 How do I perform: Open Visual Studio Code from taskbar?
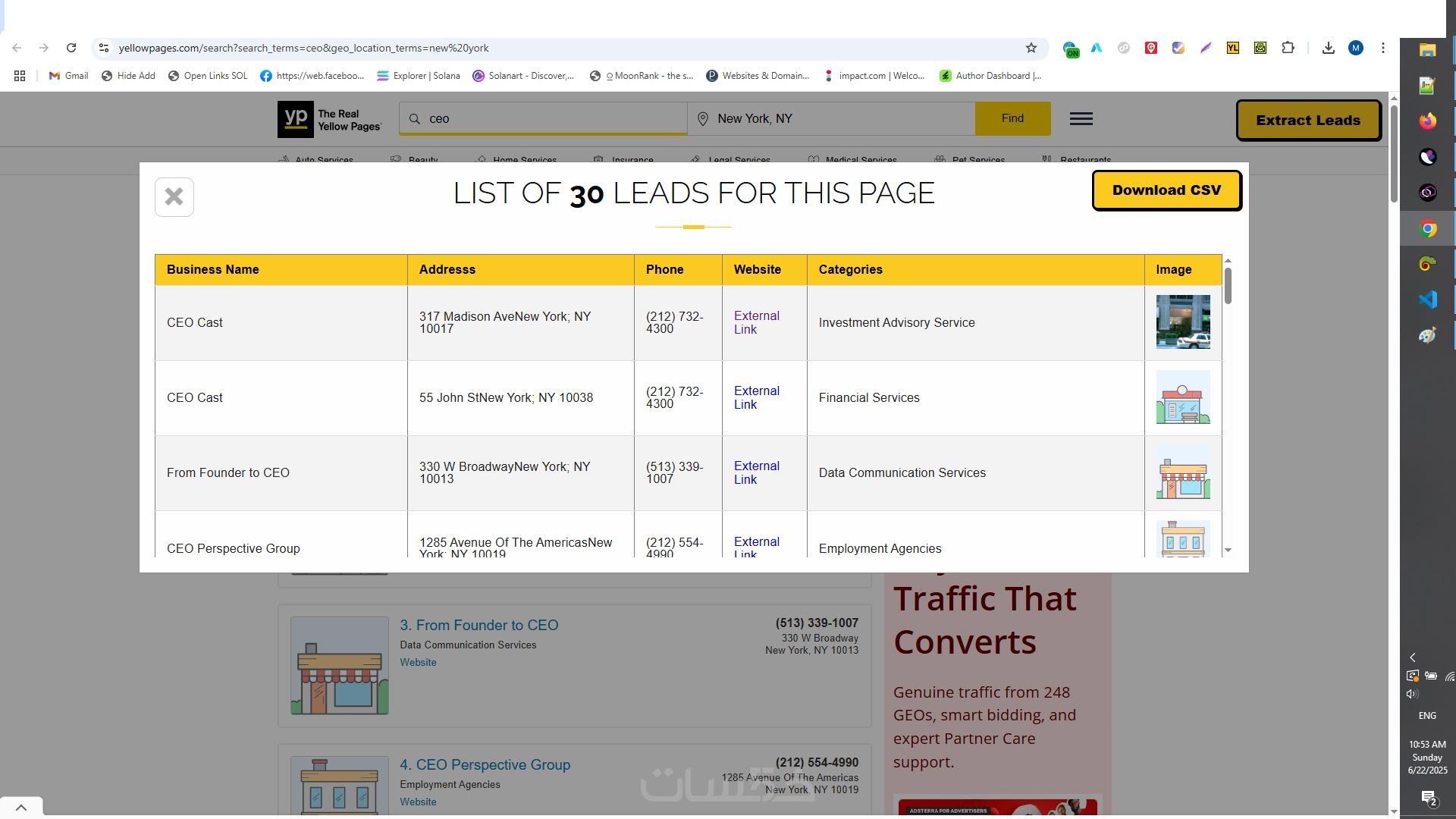tap(1427, 300)
